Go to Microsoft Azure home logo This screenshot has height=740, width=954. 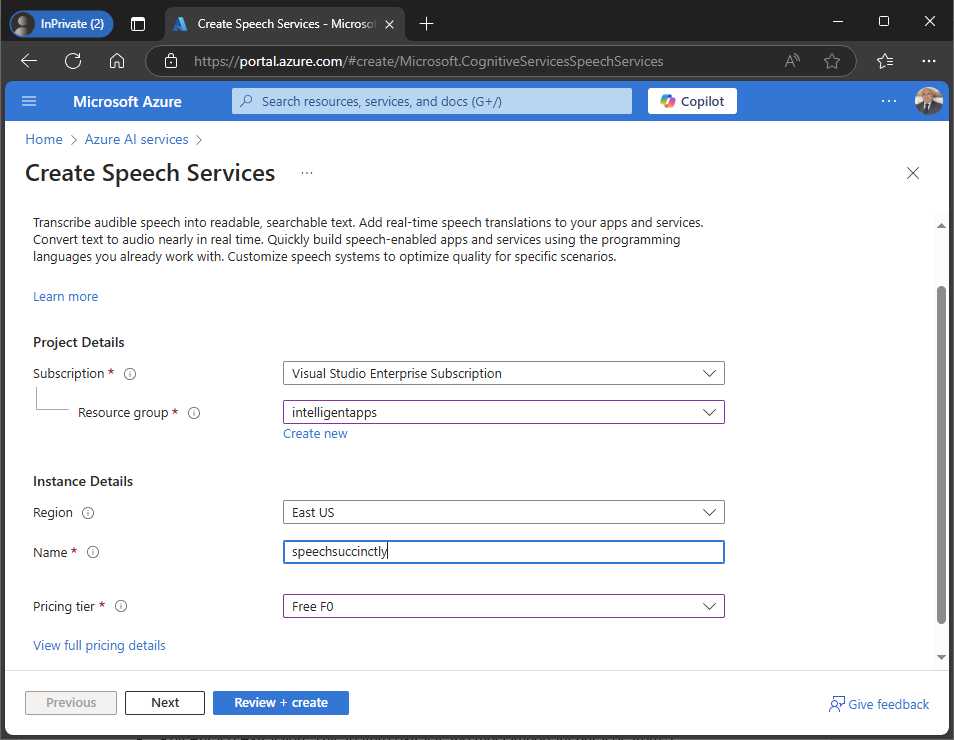[x=127, y=102]
